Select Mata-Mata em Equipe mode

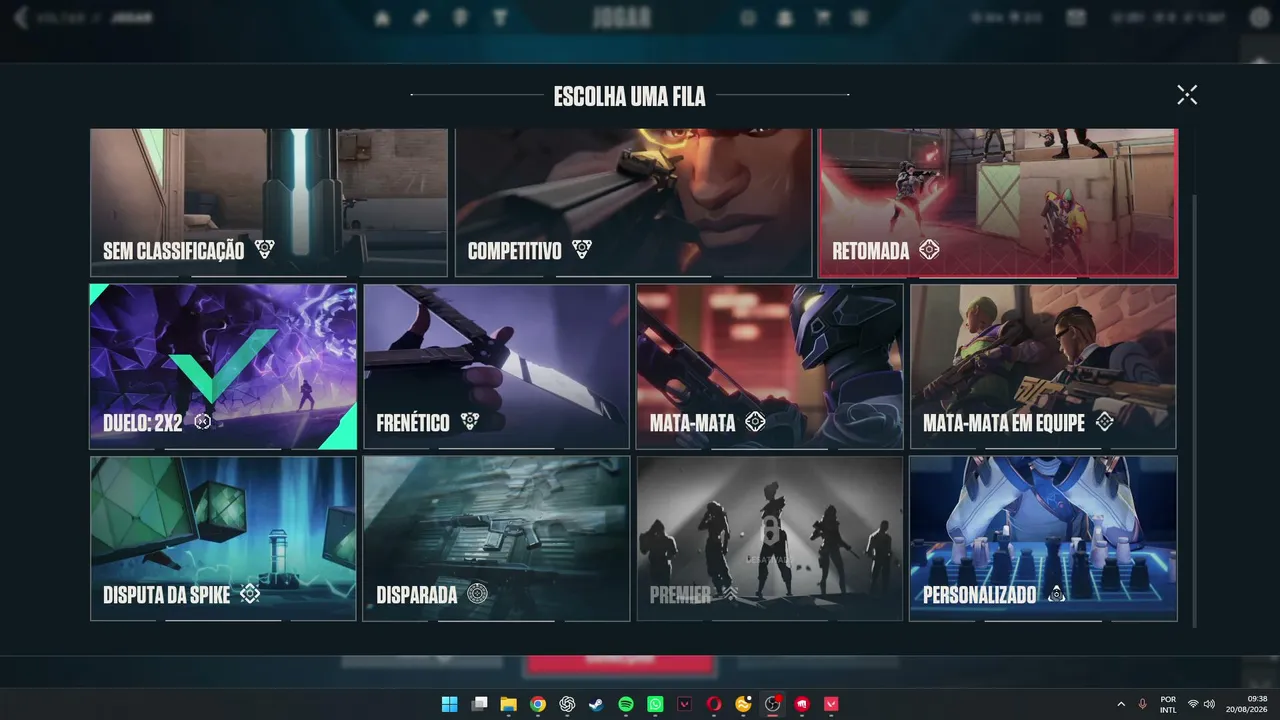coord(1043,367)
